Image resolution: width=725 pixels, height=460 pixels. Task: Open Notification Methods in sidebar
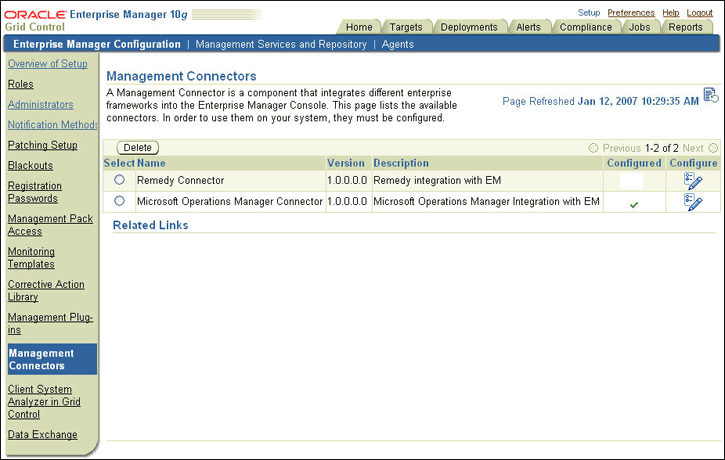pyautogui.click(x=52, y=125)
